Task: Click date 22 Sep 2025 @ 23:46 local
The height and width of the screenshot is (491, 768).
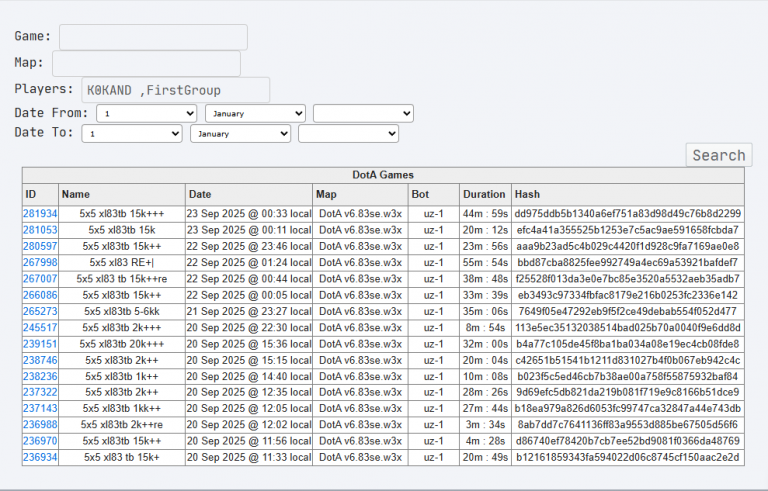Action: coord(249,246)
